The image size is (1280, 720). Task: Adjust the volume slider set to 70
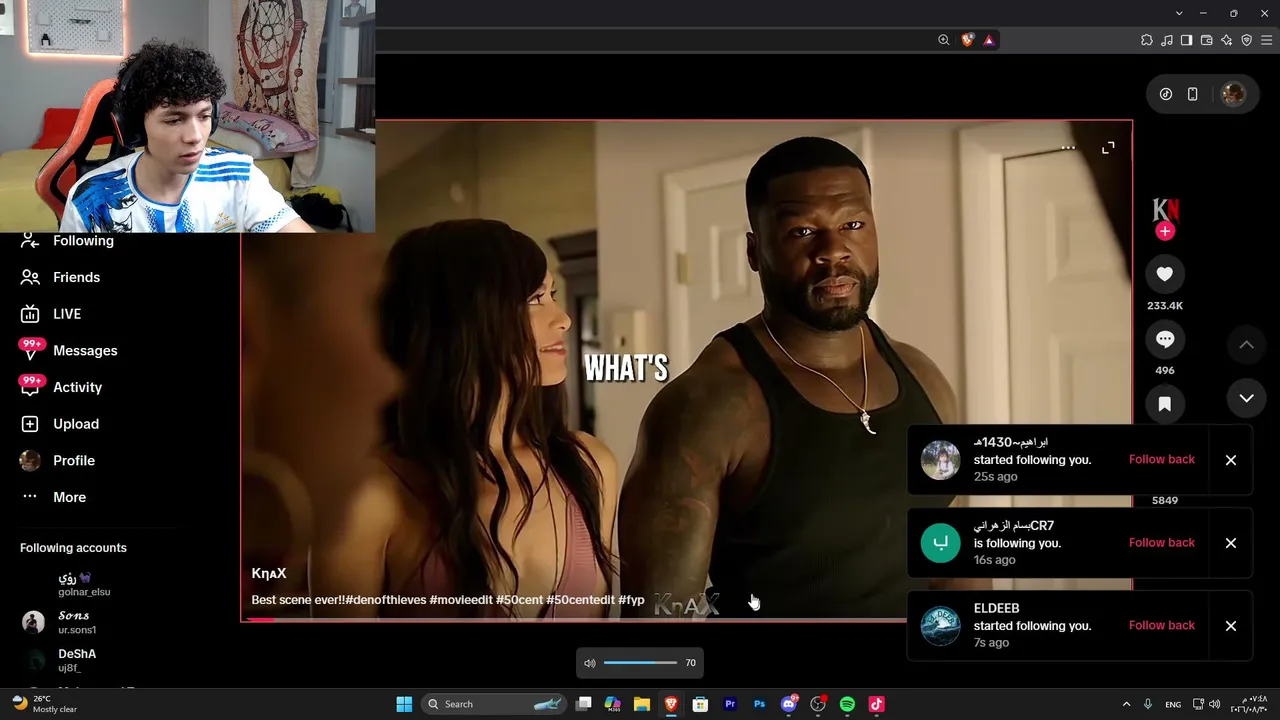[x=640, y=663]
